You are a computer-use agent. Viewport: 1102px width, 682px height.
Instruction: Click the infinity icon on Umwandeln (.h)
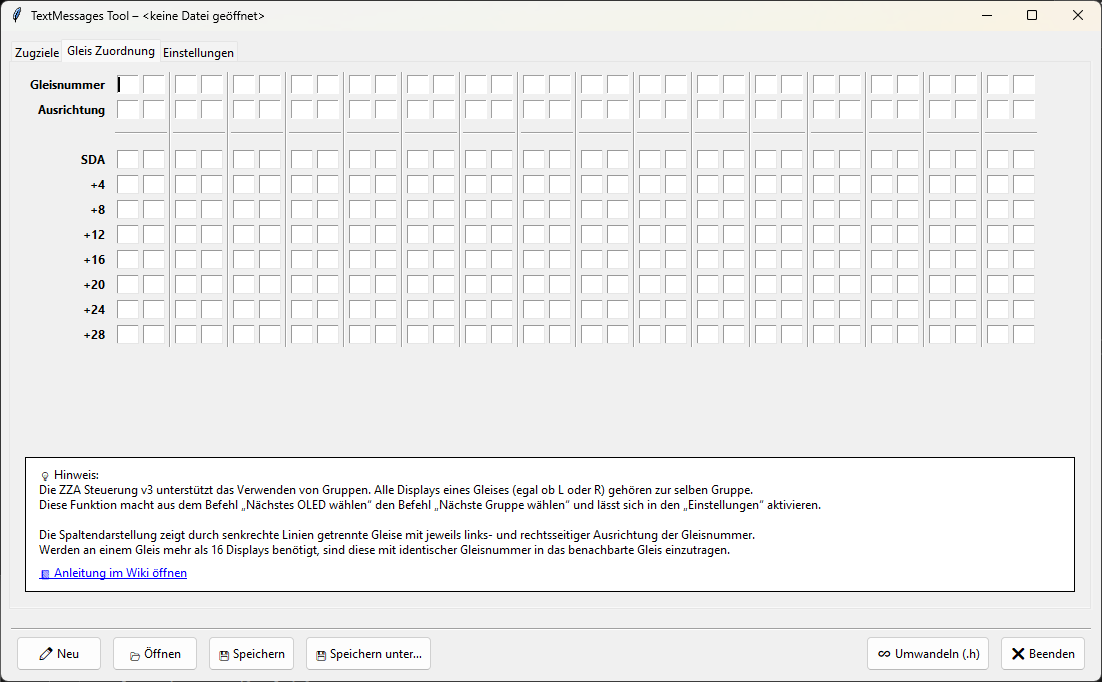click(883, 654)
